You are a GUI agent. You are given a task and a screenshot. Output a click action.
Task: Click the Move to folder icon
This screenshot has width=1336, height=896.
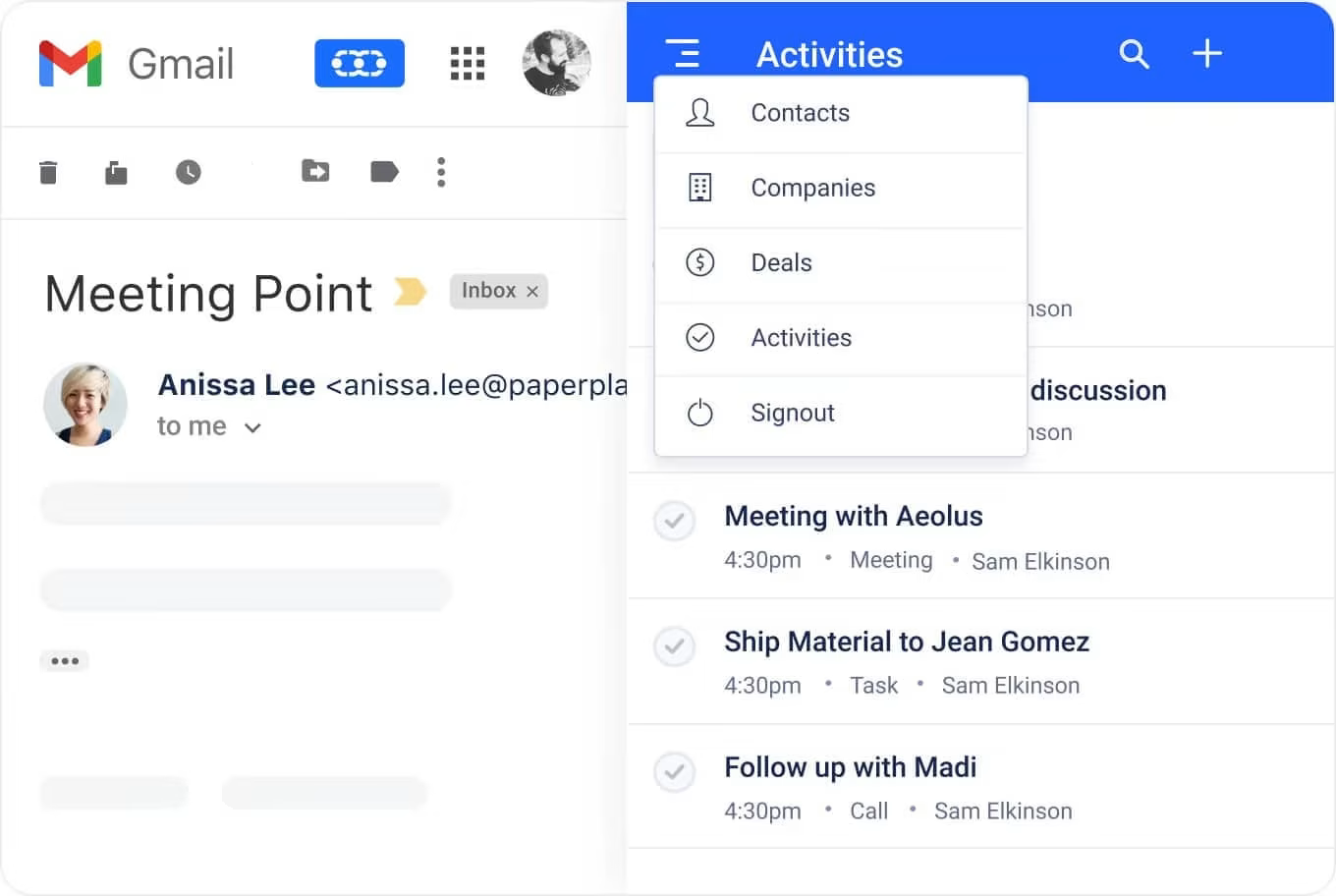[x=315, y=171]
